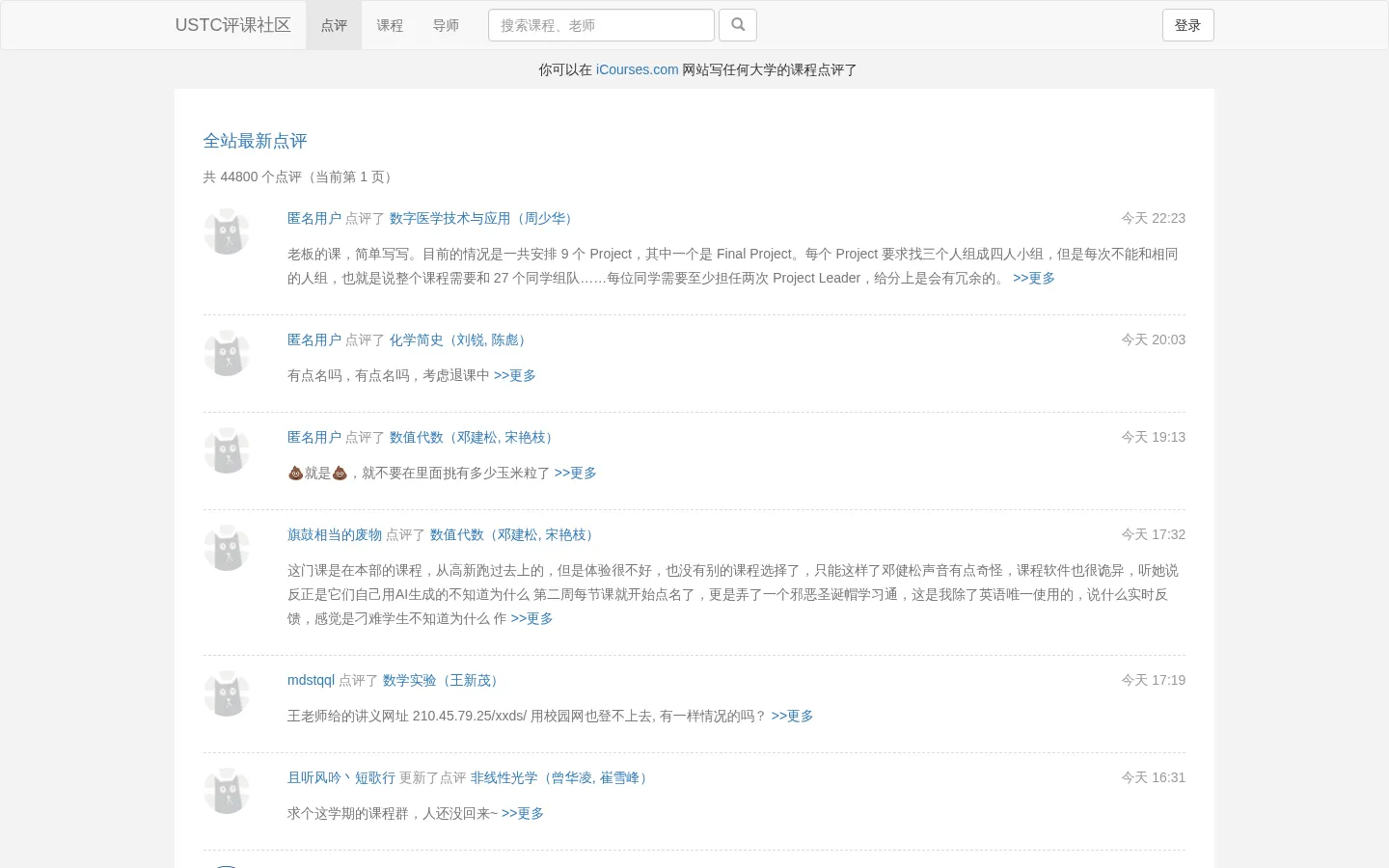
Task: Click 匿名用户 in 数字医学技术 review
Action: click(314, 218)
